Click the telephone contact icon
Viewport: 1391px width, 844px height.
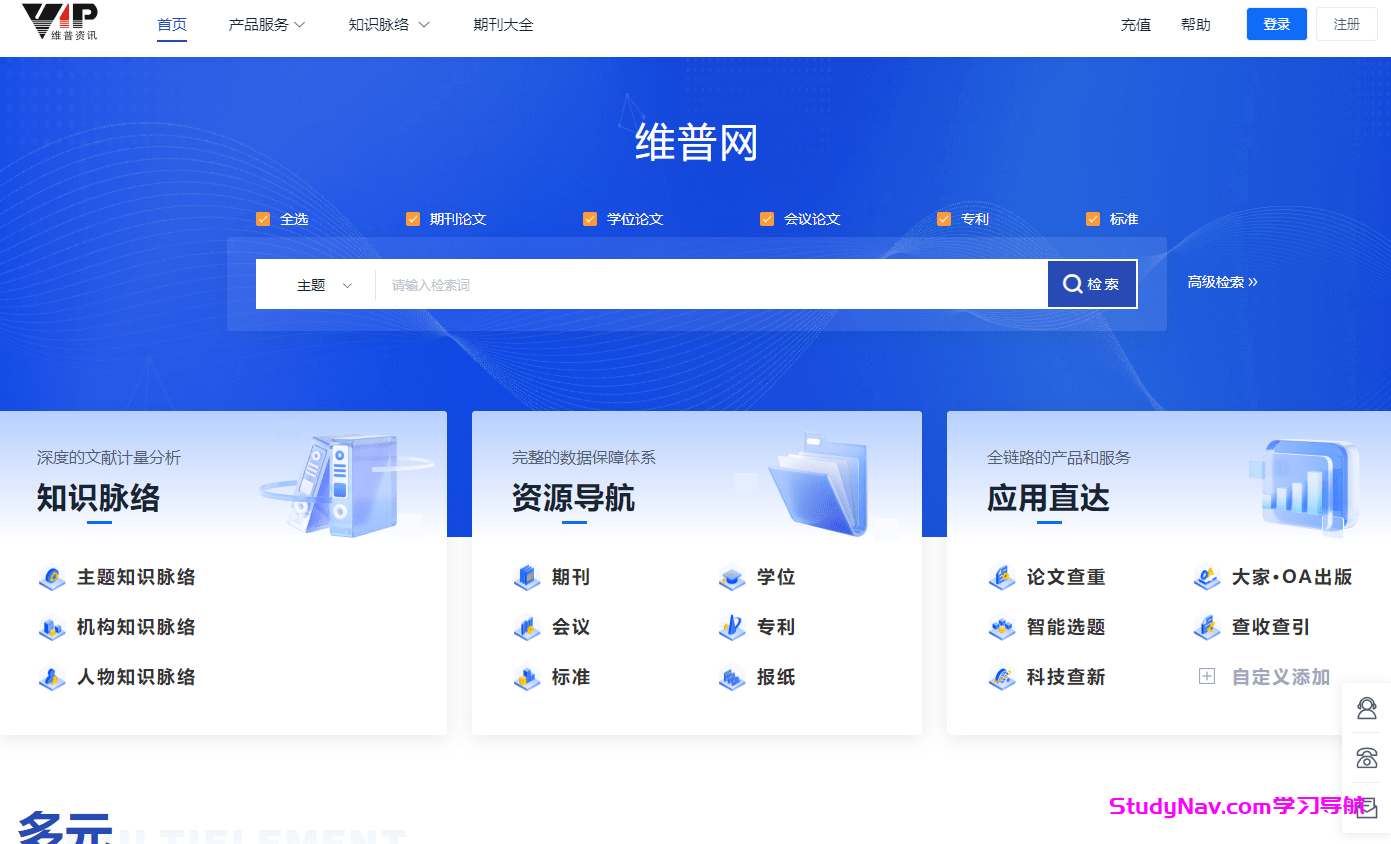pos(1367,758)
